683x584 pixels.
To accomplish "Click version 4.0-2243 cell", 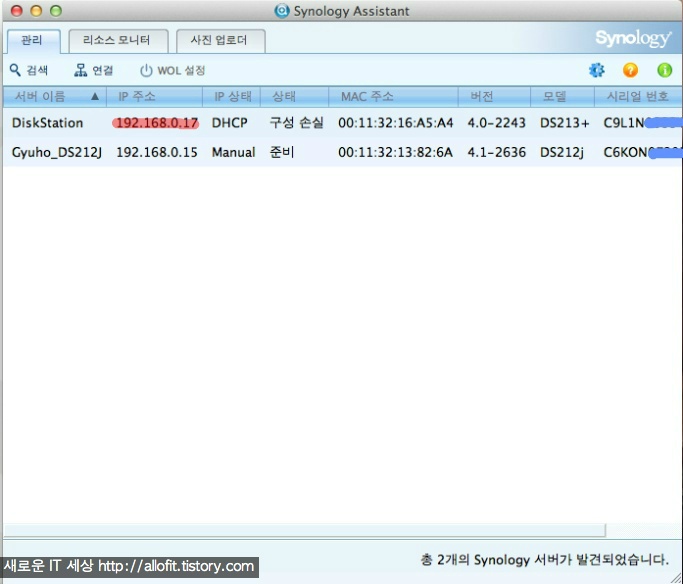I will pos(497,123).
